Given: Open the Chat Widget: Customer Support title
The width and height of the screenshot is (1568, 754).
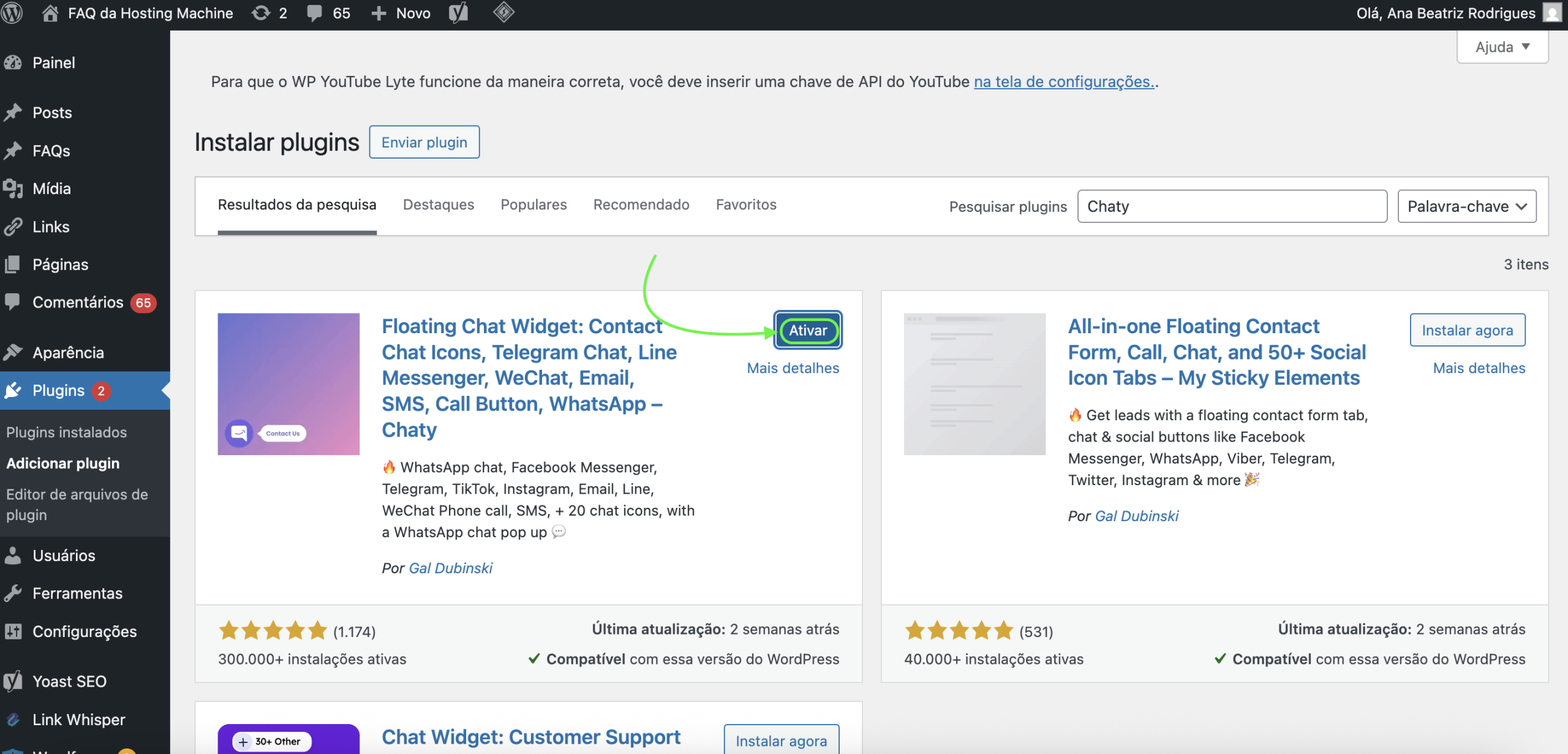Looking at the screenshot, I should pos(531,737).
